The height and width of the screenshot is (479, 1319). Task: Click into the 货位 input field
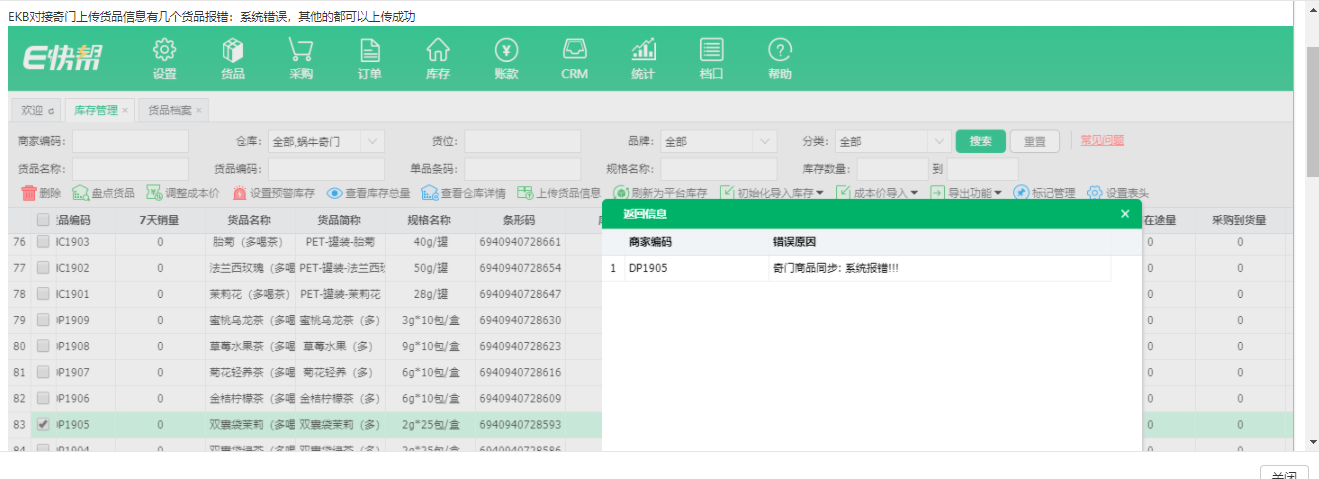pos(522,142)
